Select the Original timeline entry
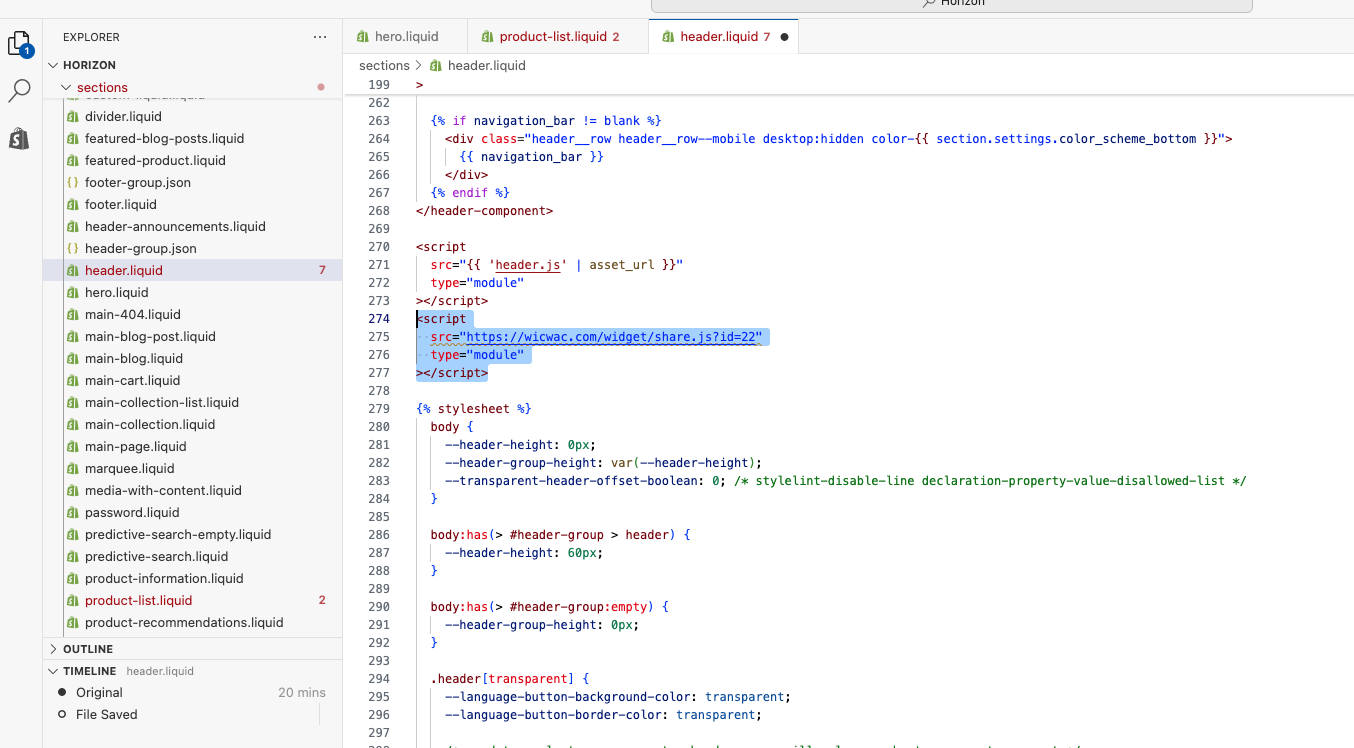The height and width of the screenshot is (748, 1354). point(99,693)
